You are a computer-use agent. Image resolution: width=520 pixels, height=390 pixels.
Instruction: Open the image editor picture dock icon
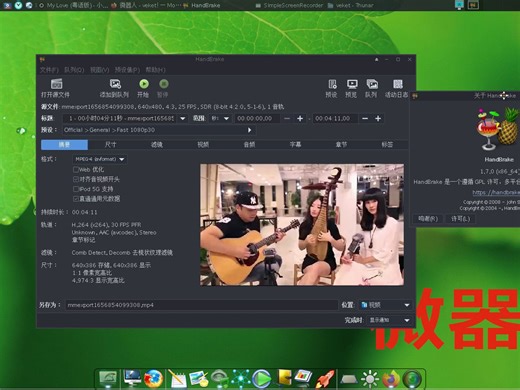point(198,379)
